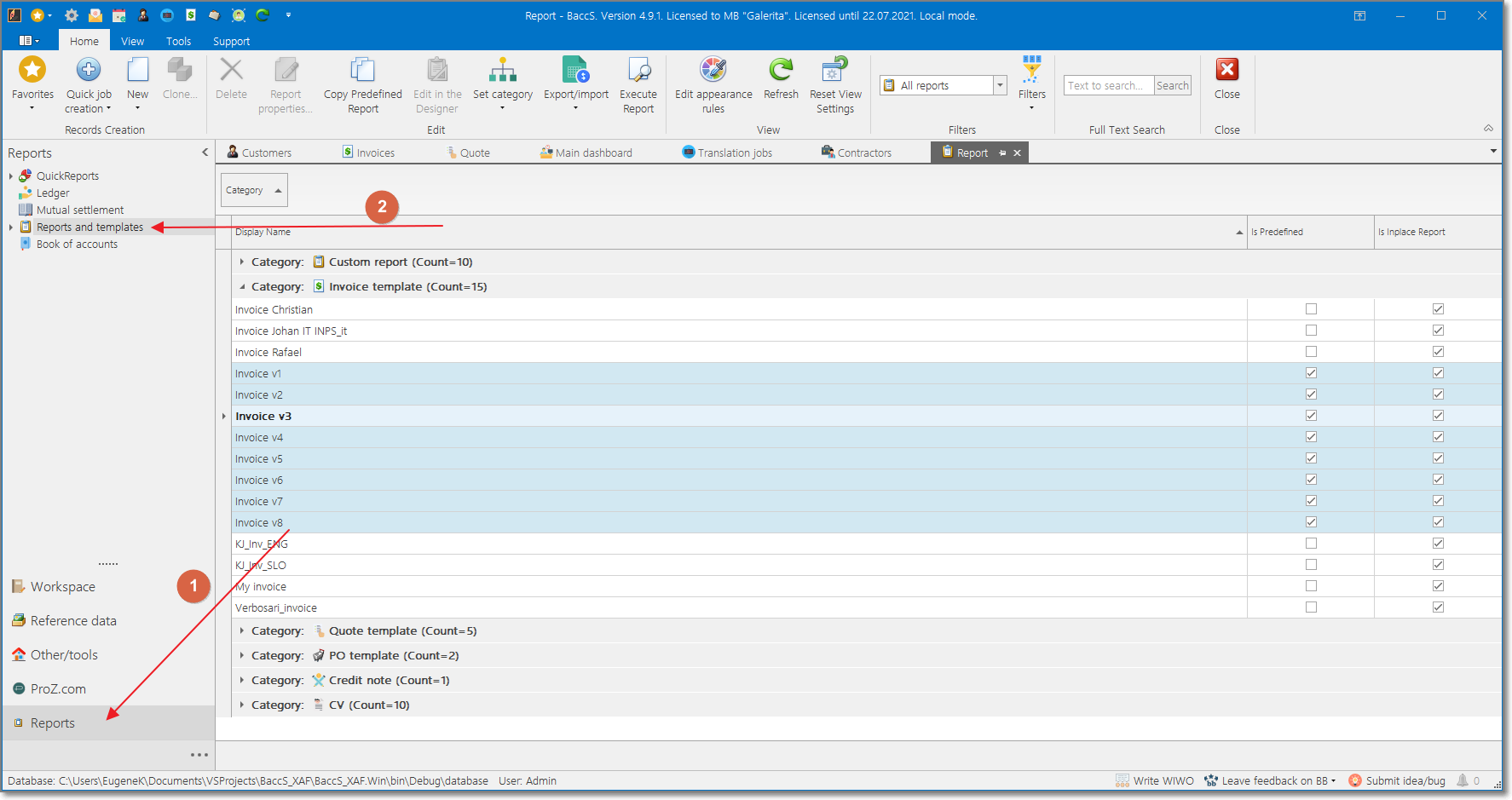Toggle Is Predefined for Invoice v1
1512x800 pixels.
click(x=1311, y=373)
